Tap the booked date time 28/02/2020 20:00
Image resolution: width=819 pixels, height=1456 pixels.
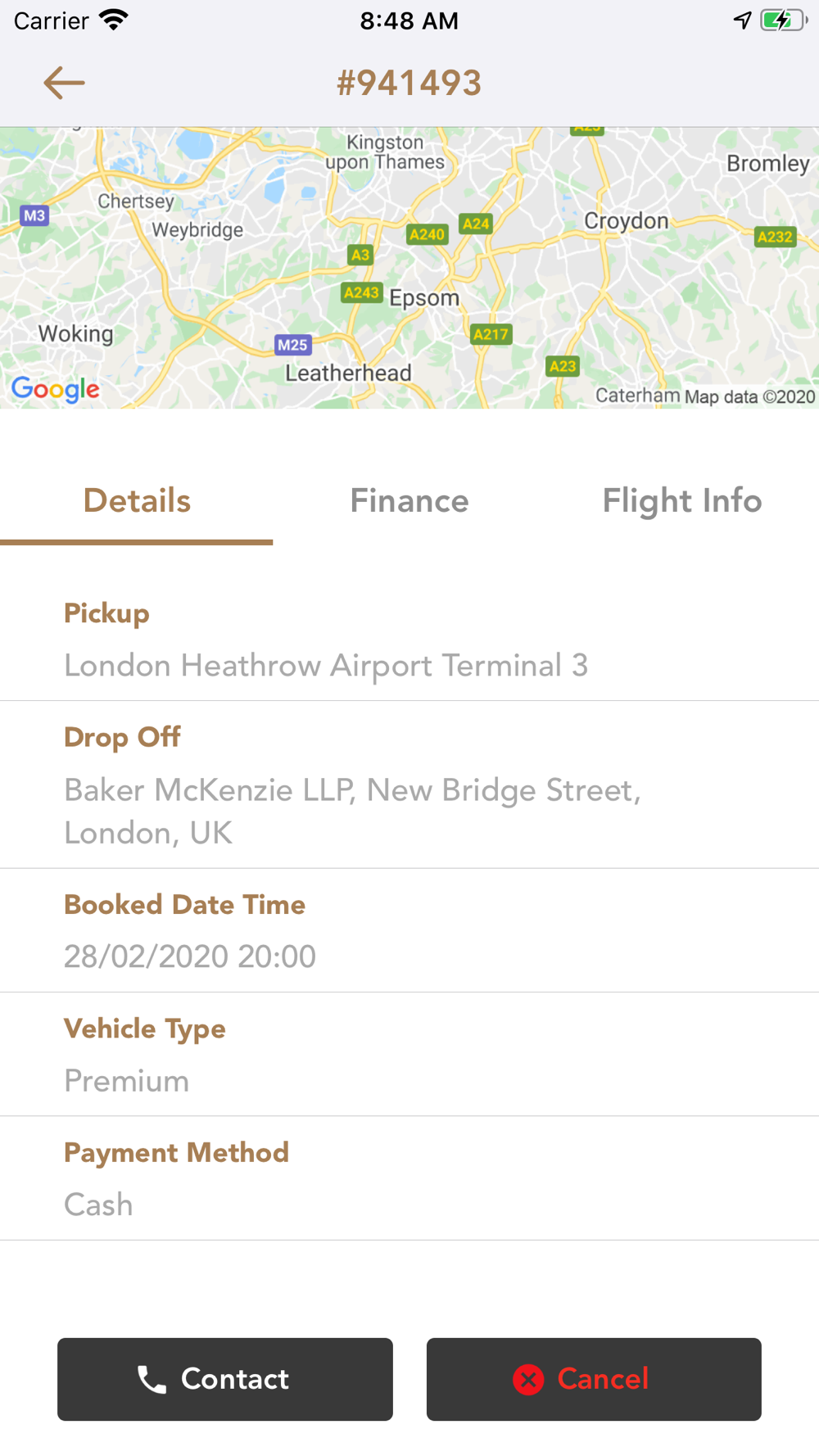[x=190, y=956]
